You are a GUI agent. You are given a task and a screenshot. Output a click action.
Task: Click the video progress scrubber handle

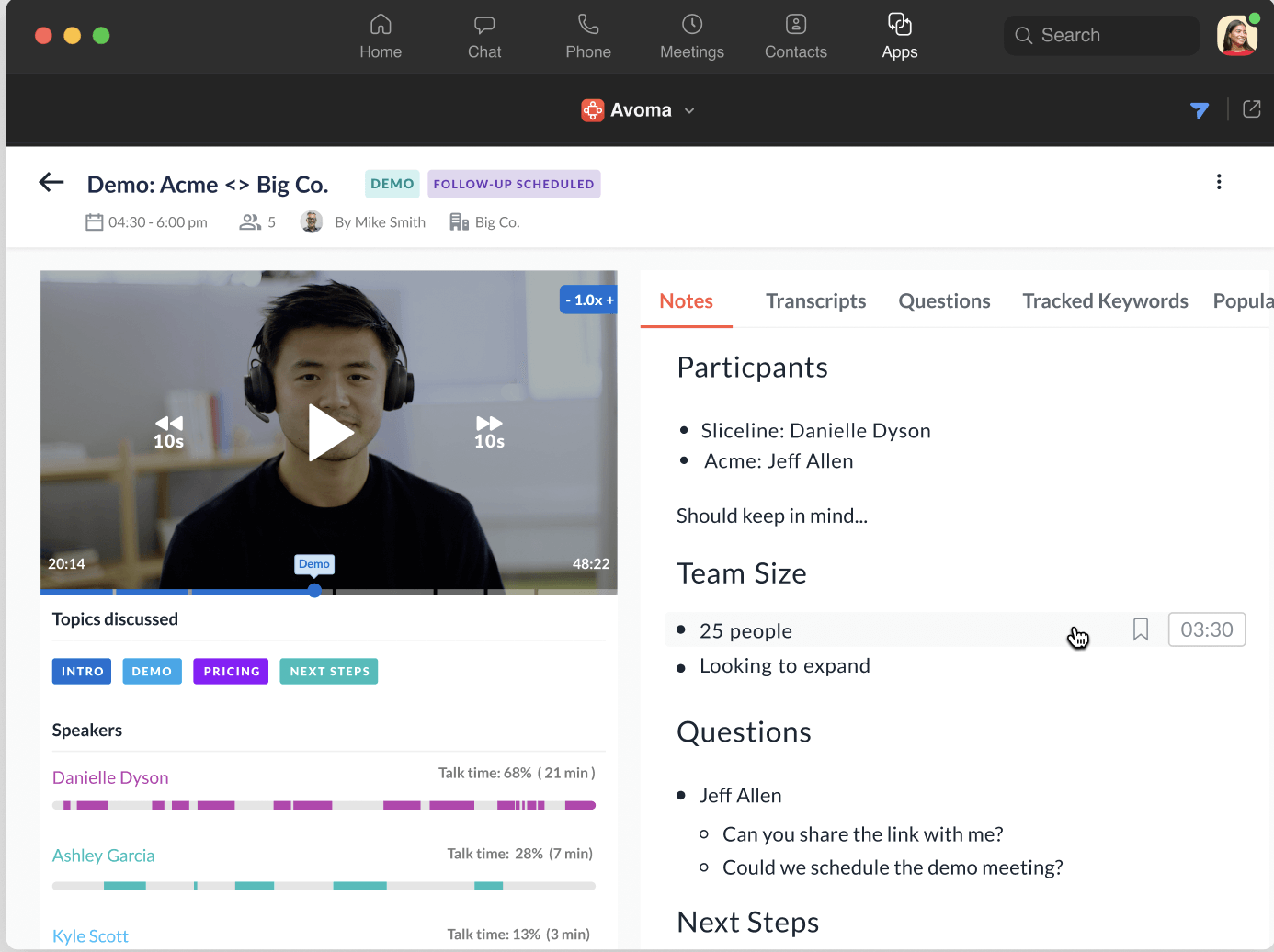tap(314, 591)
